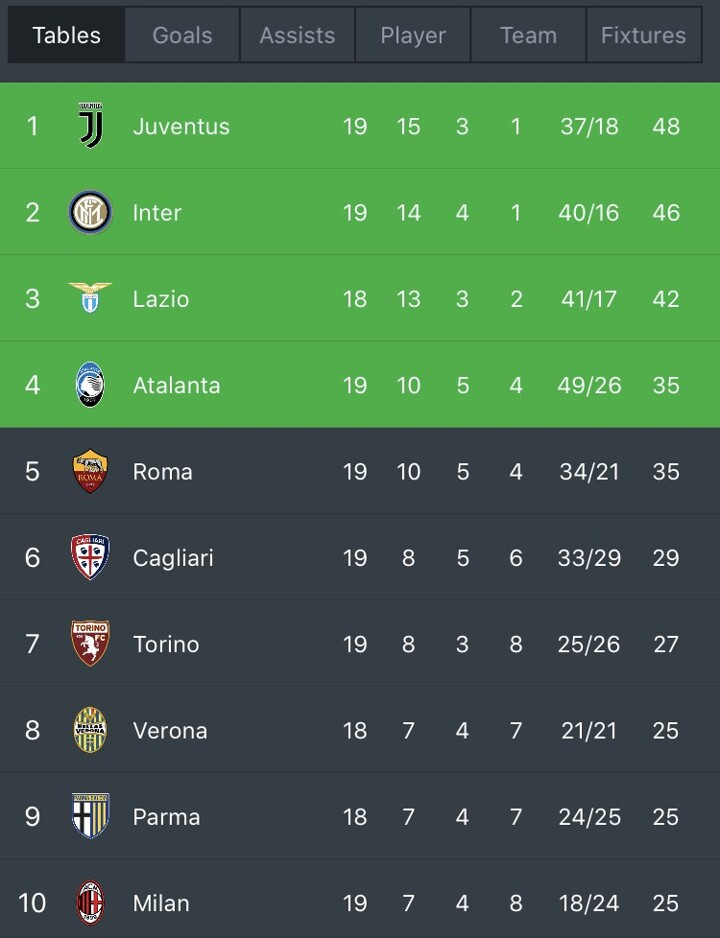Show the Fixtures tab
This screenshot has width=720, height=938.
pyautogui.click(x=643, y=35)
